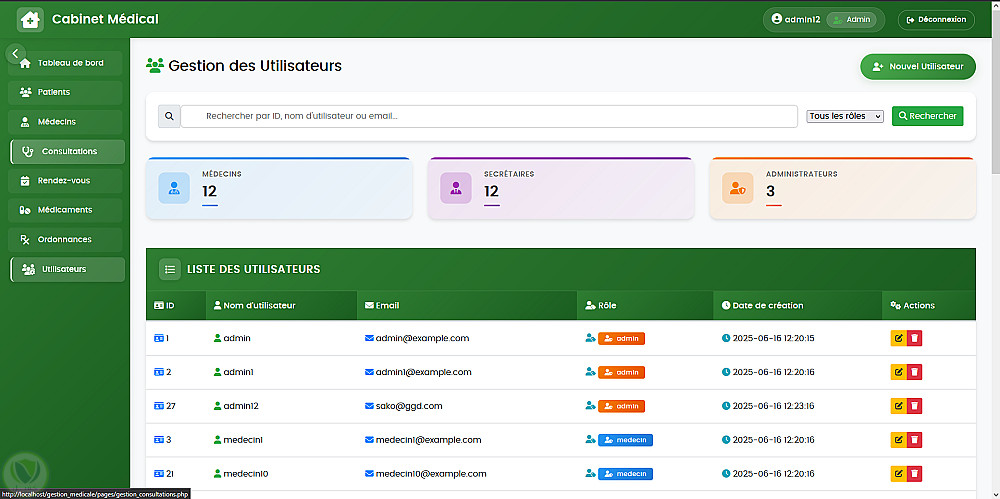This screenshot has width=1000, height=499.
Task: Open the admin12 user profile menu
Action: (822, 19)
